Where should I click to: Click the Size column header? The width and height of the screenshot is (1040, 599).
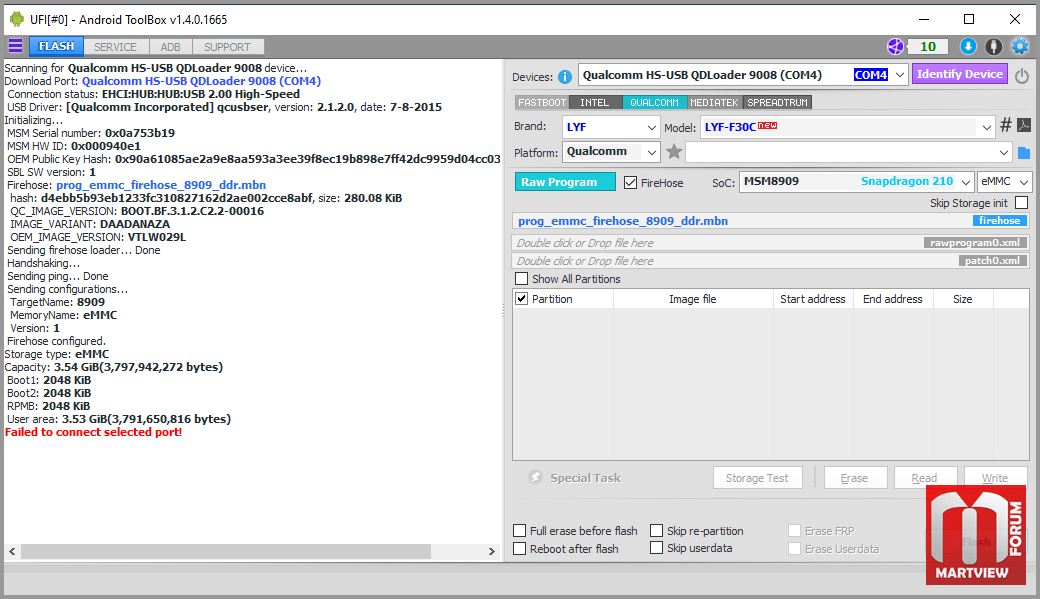coord(962,299)
